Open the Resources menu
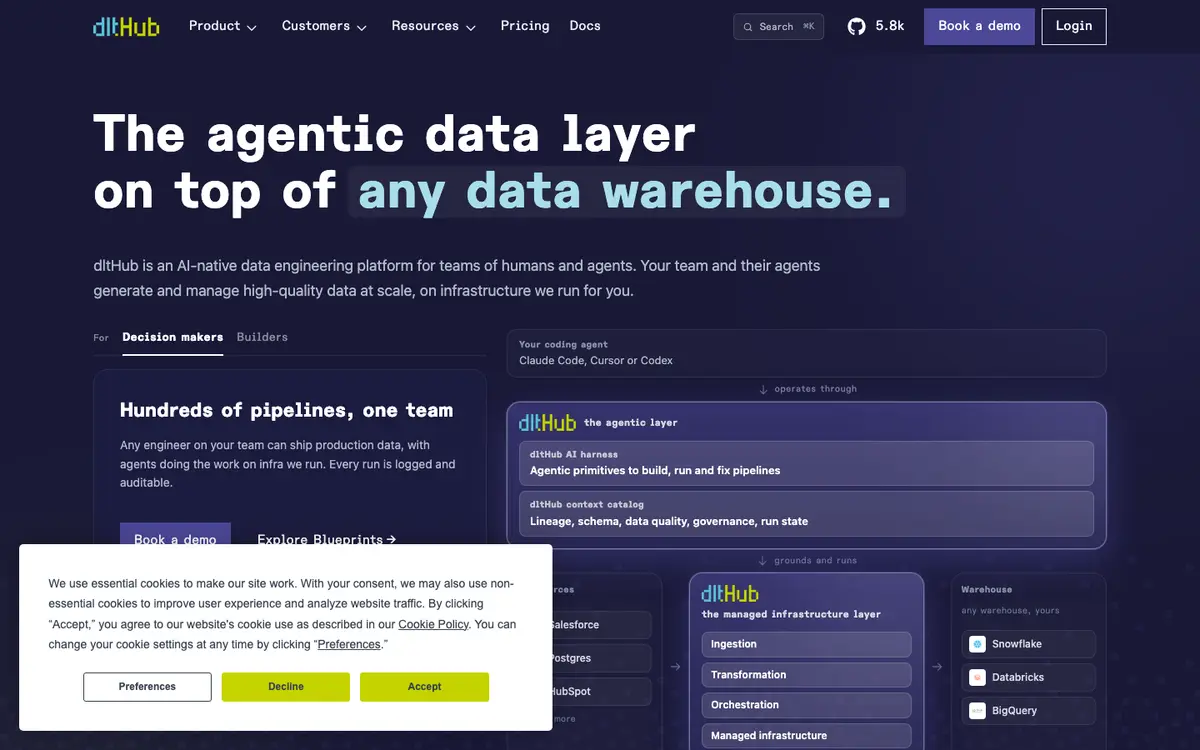This screenshot has width=1200, height=750. (434, 26)
